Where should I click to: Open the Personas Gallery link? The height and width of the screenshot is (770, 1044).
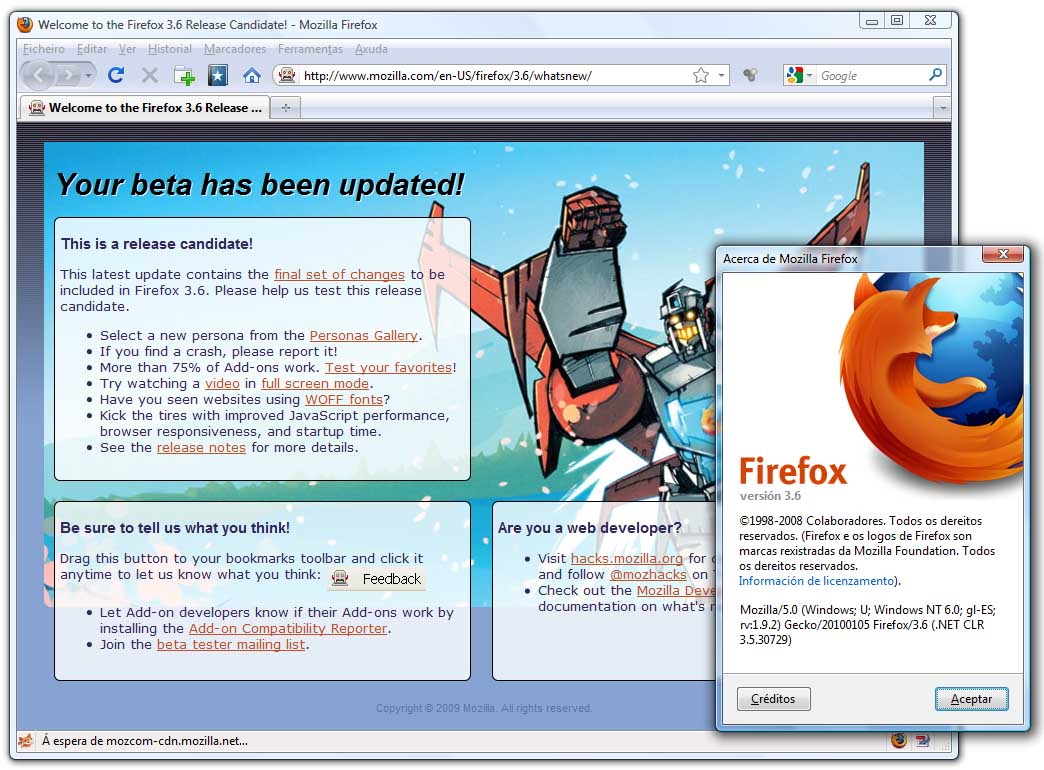[x=364, y=336]
